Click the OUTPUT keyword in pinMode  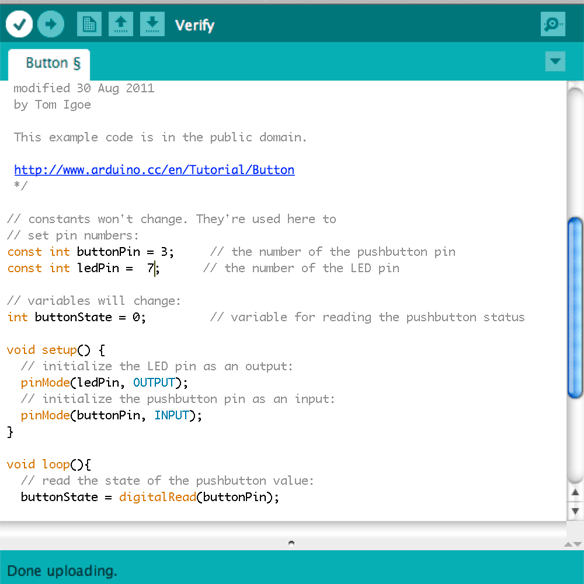tap(154, 383)
